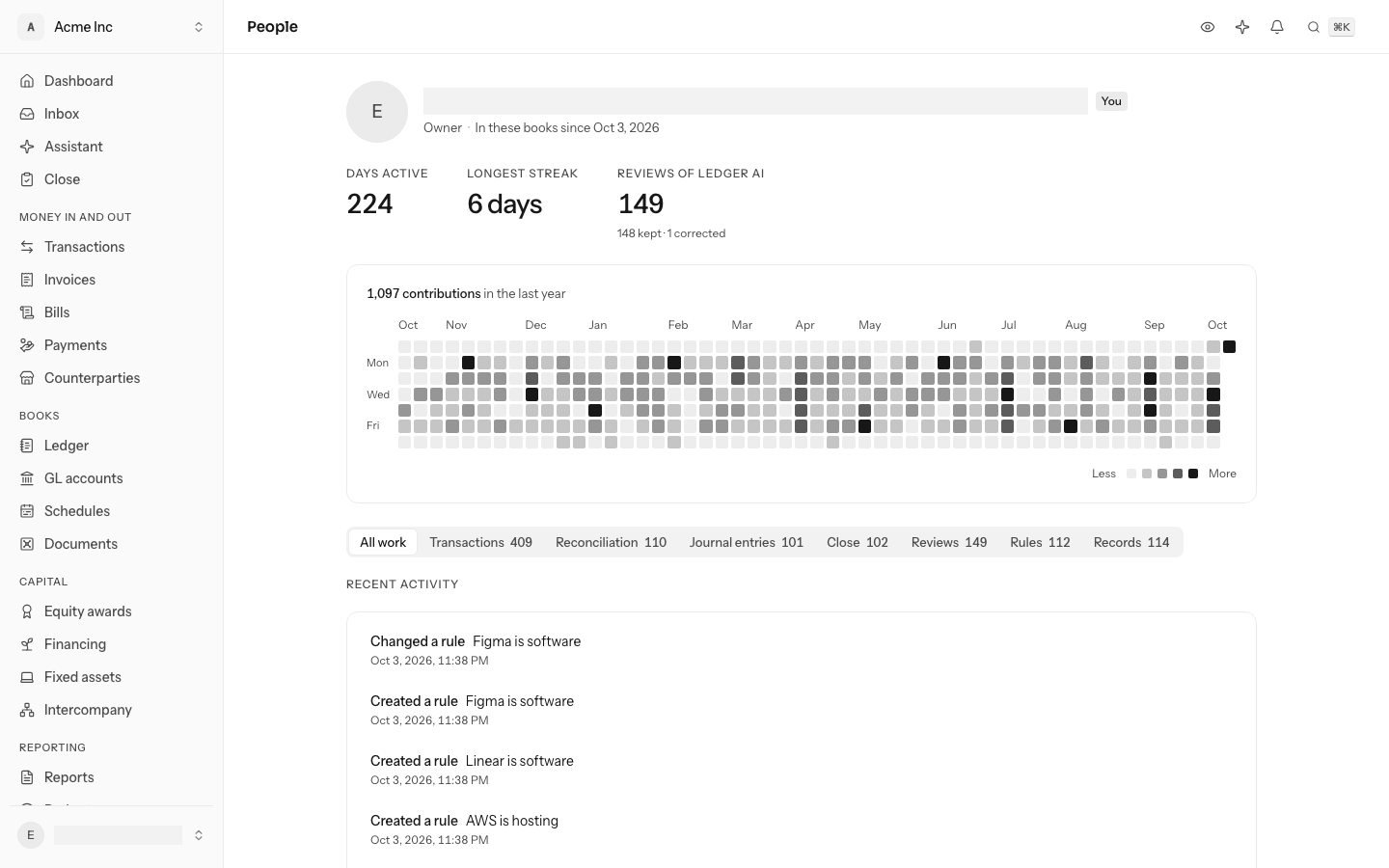This screenshot has height=868, width=1389.
Task: Open the Financing sprout icon
Action: [x=27, y=644]
